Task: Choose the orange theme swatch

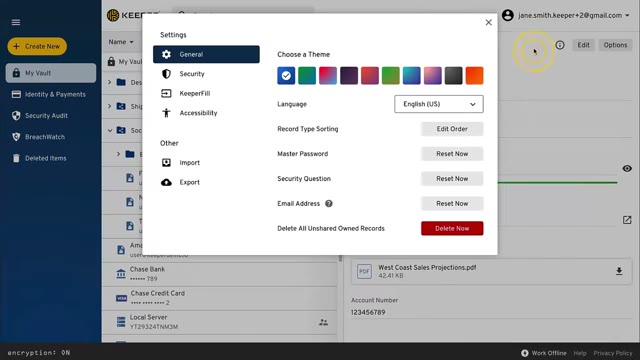Action: [474, 76]
